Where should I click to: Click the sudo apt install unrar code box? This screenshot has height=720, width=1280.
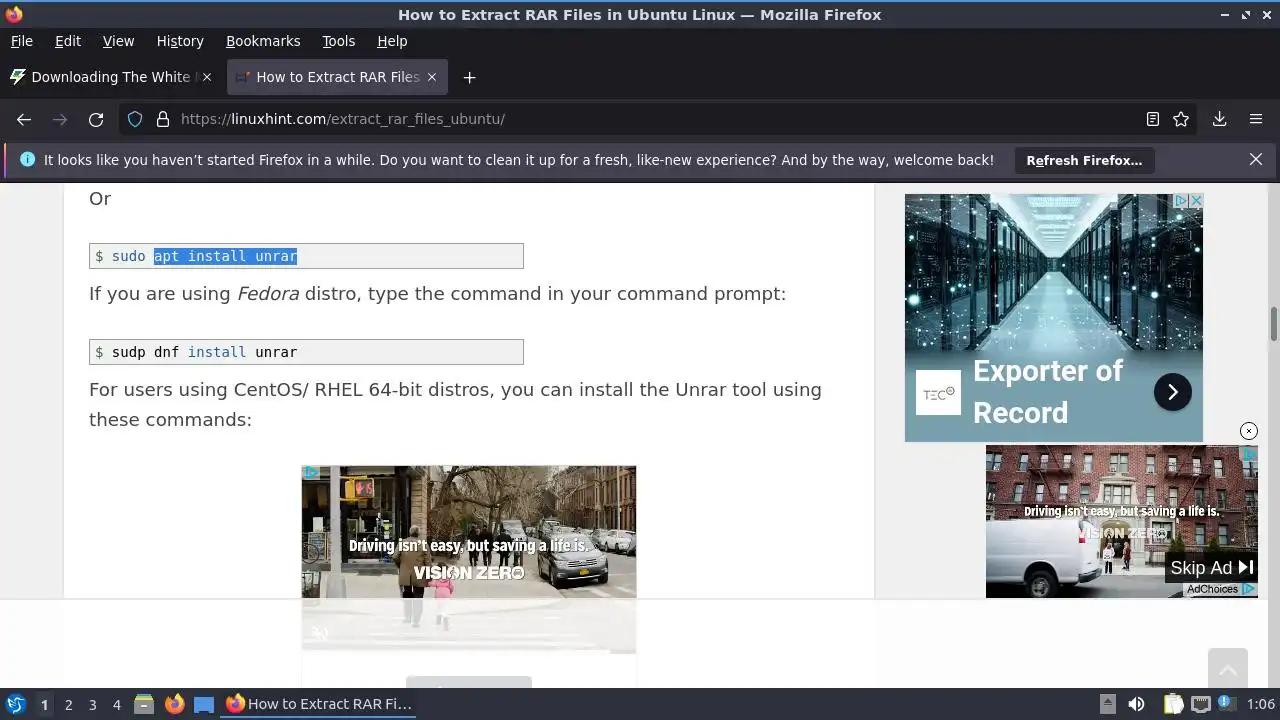click(x=306, y=256)
